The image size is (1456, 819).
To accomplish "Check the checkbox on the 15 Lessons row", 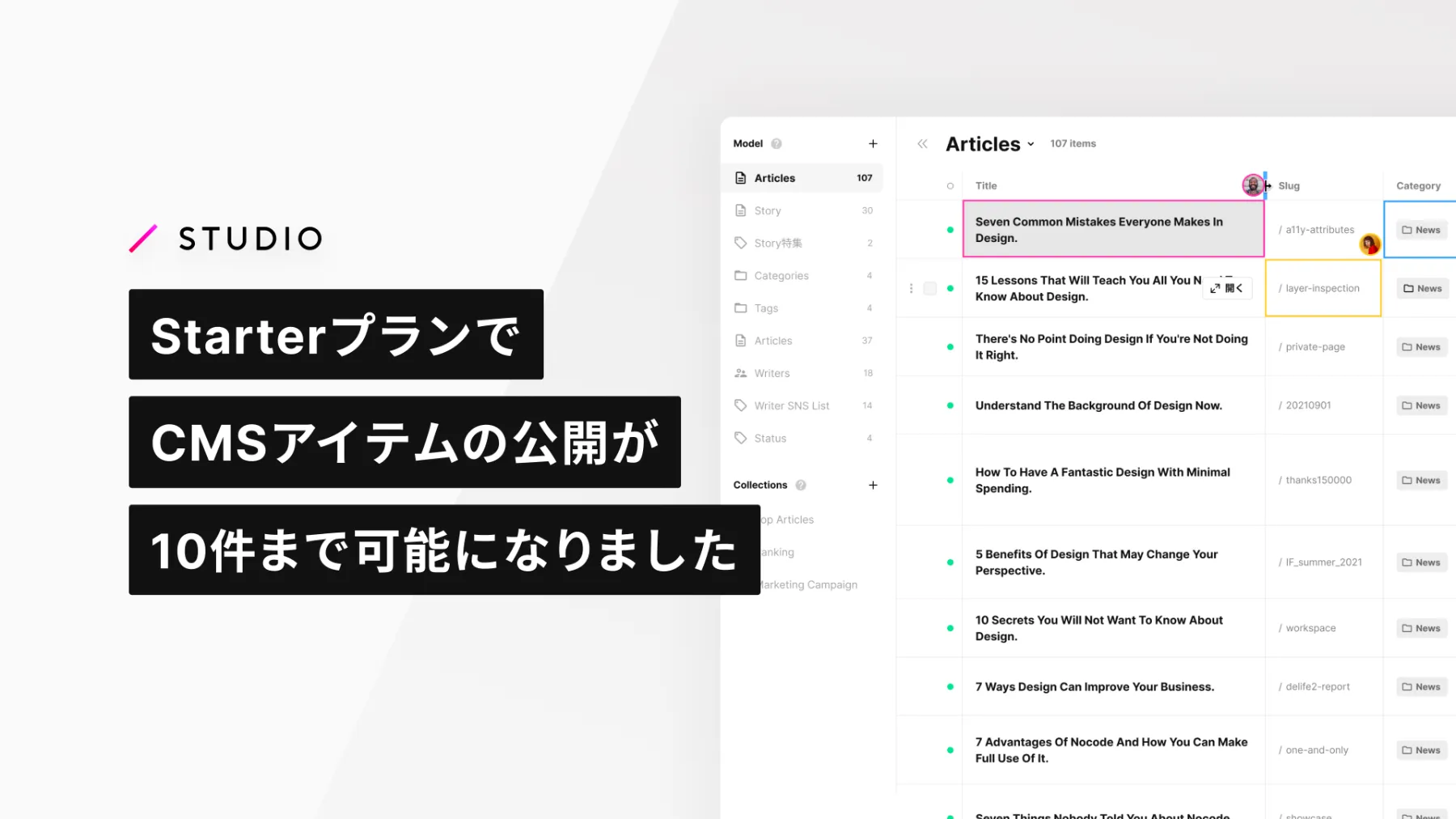I will pos(930,289).
